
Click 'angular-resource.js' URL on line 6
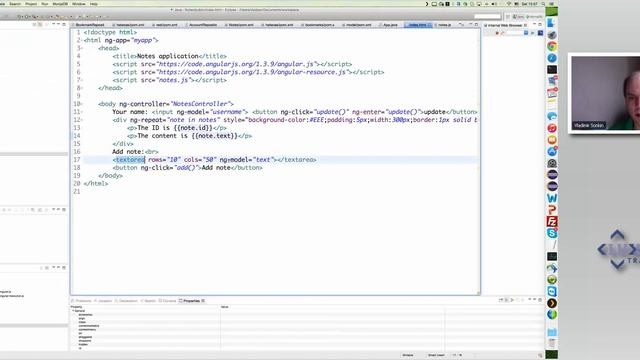[x=251, y=72]
